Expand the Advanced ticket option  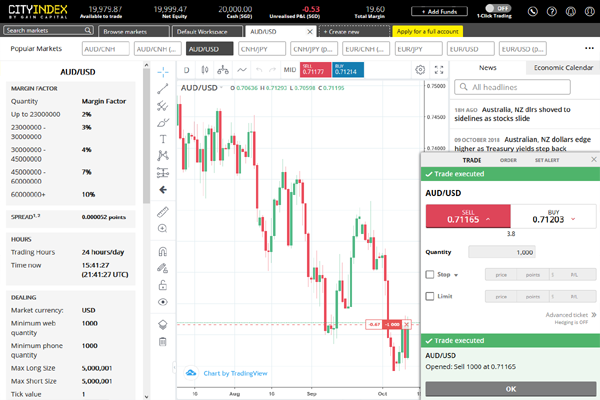tap(571, 315)
